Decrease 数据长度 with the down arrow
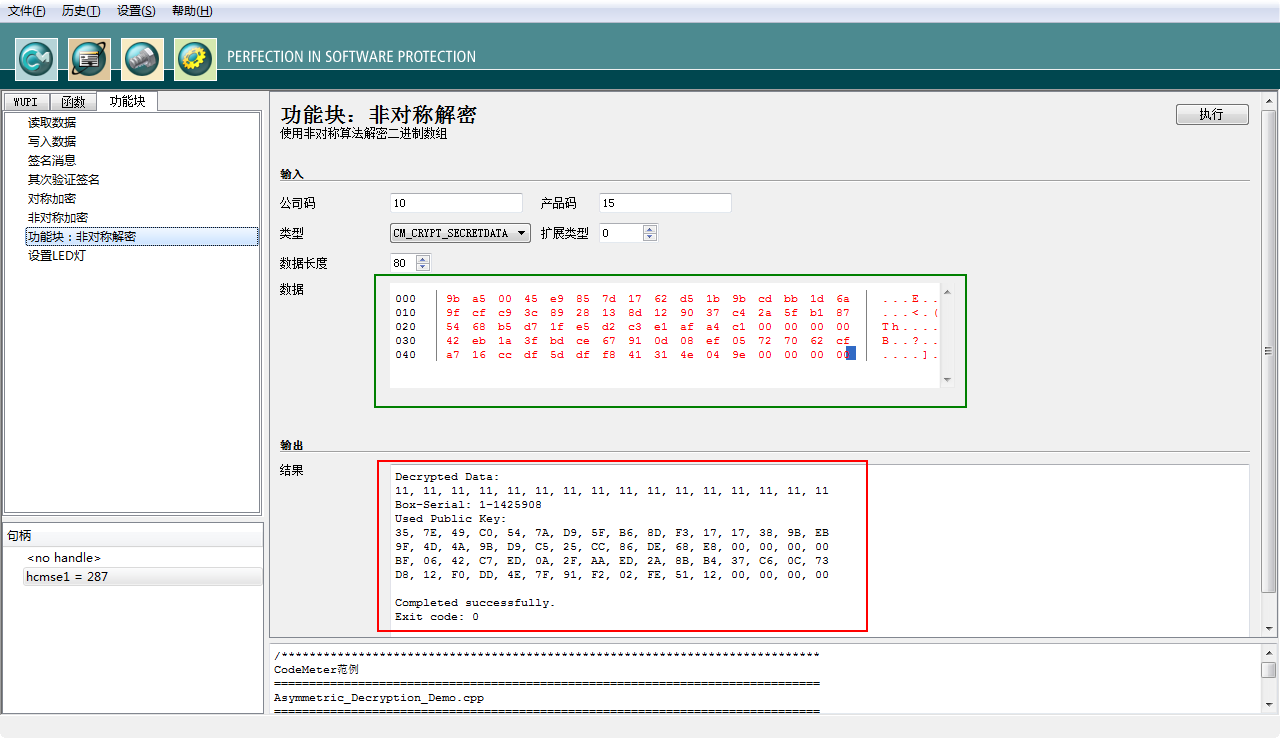 pyautogui.click(x=422, y=268)
